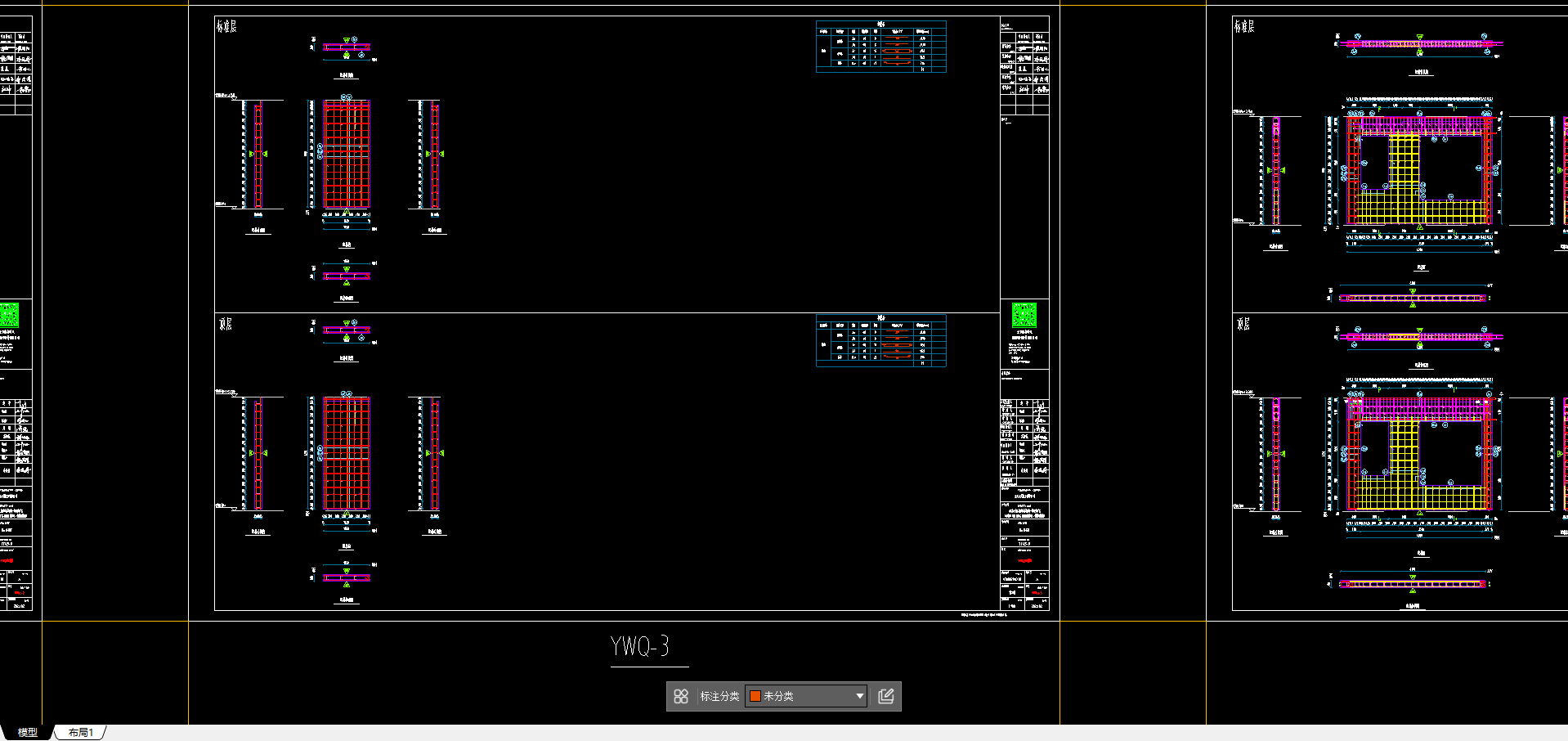1568x741 pixels.
Task: Select the 标准层 label in the YWQ-3 sheet
Action: (226, 26)
